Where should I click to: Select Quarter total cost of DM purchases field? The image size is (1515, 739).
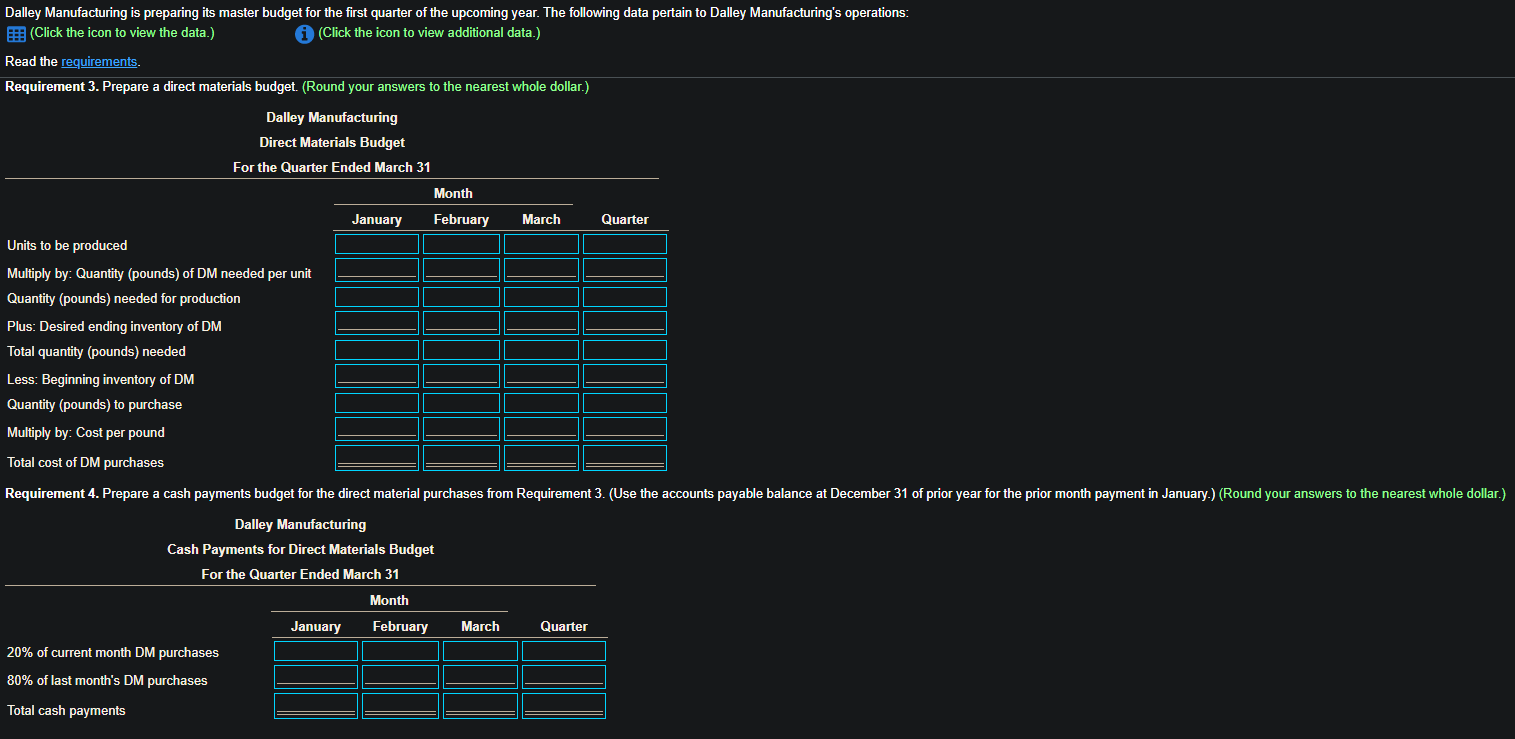click(x=625, y=458)
